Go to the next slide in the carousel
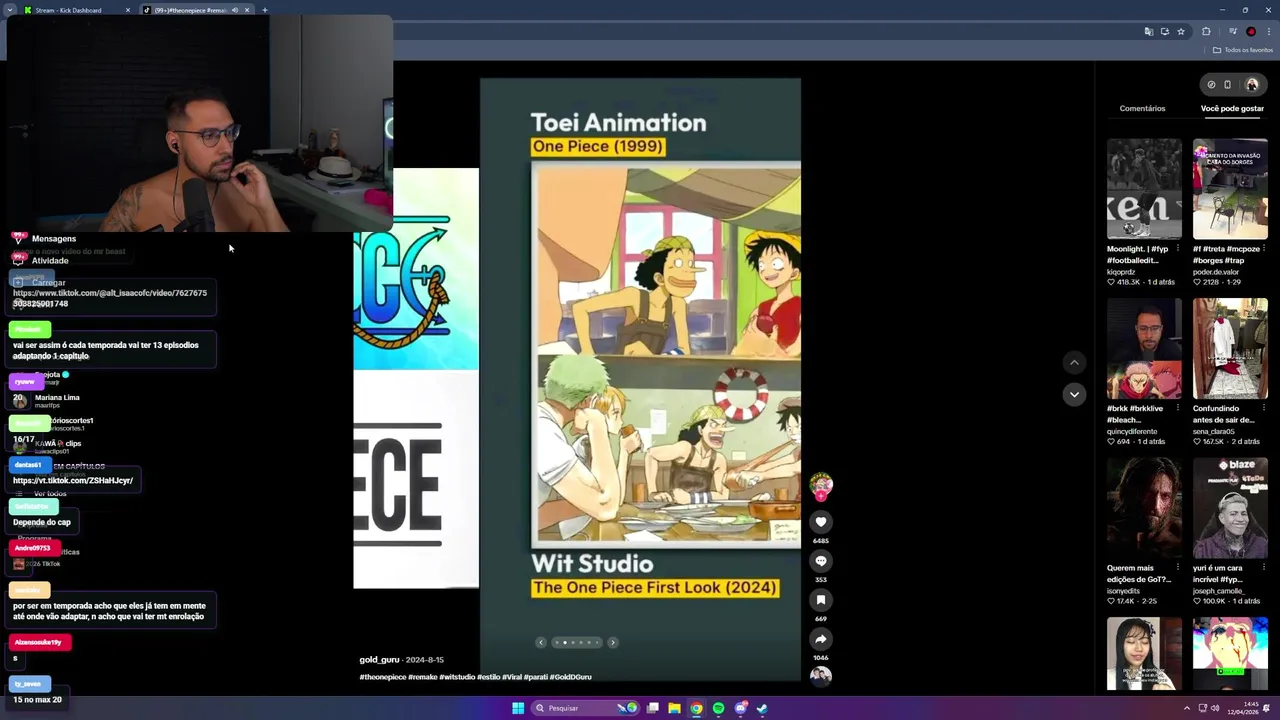The height and width of the screenshot is (720, 1280). (613, 642)
